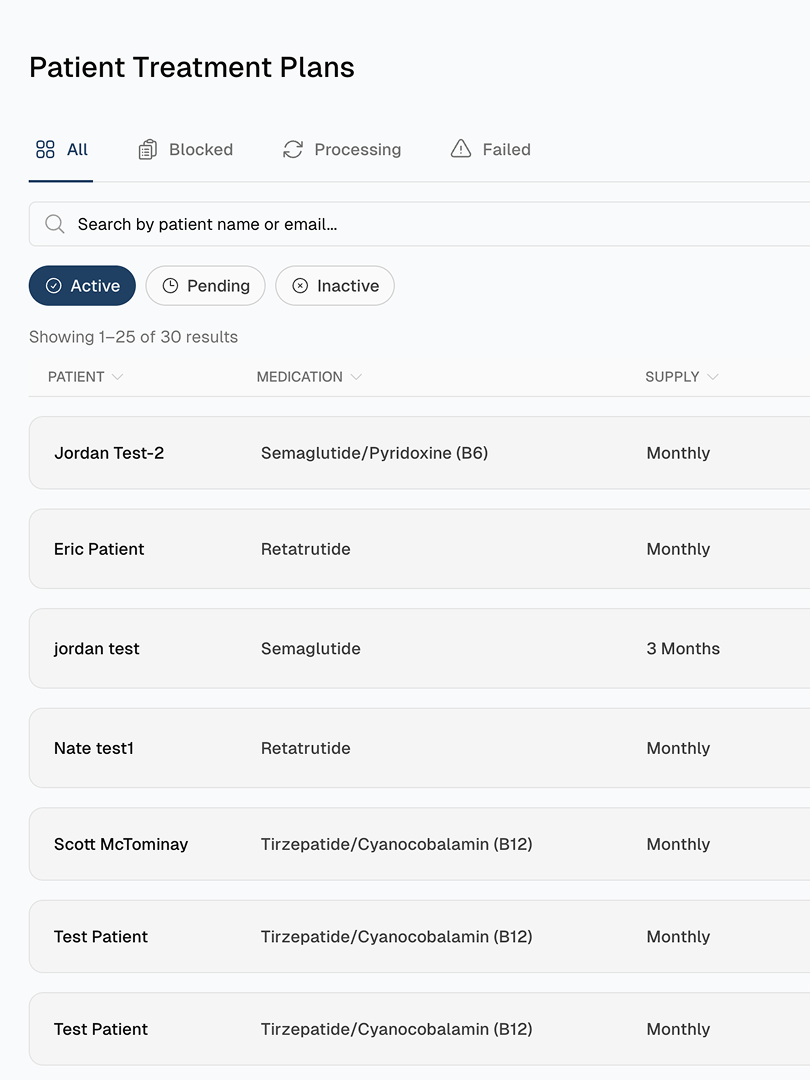Screen dimensions: 810x1080
Task: Click Semaglutide in jordan test row
Action: click(x=311, y=649)
